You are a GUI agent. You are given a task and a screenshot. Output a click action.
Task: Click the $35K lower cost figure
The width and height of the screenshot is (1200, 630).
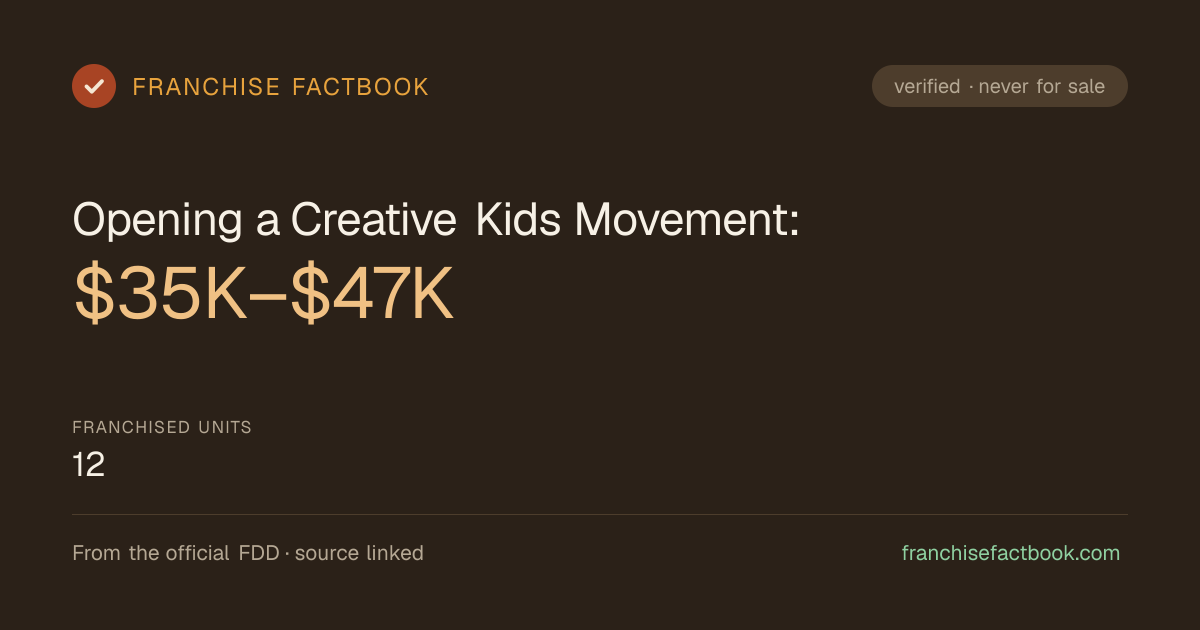coord(160,297)
